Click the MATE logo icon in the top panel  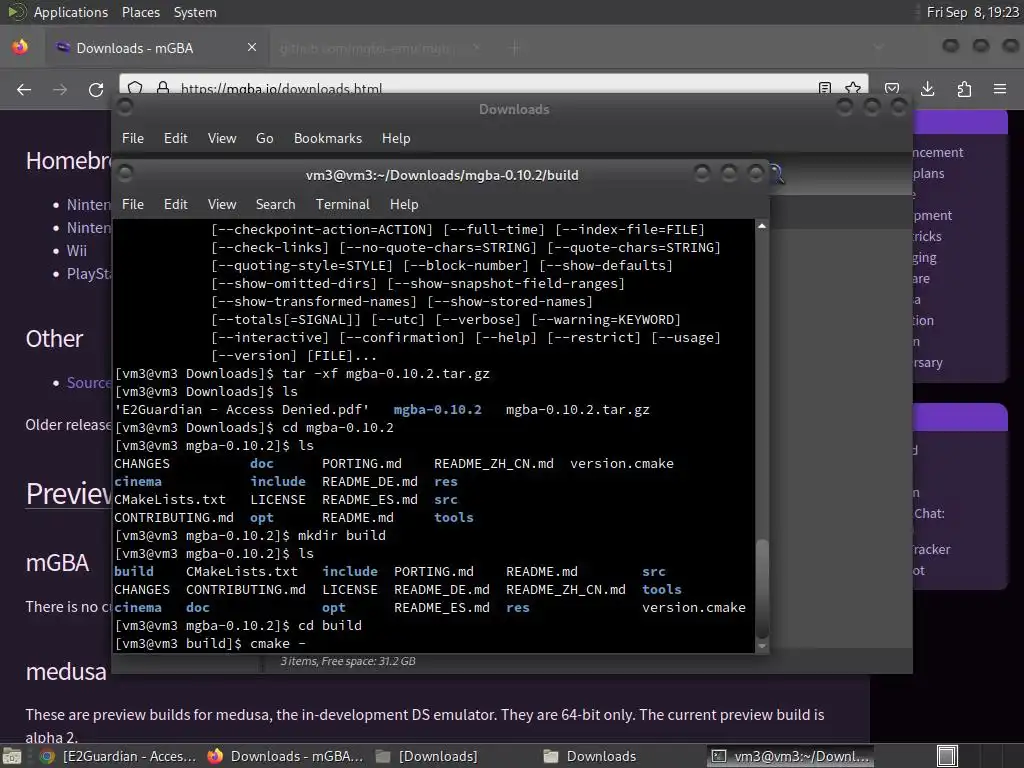pyautogui.click(x=16, y=12)
